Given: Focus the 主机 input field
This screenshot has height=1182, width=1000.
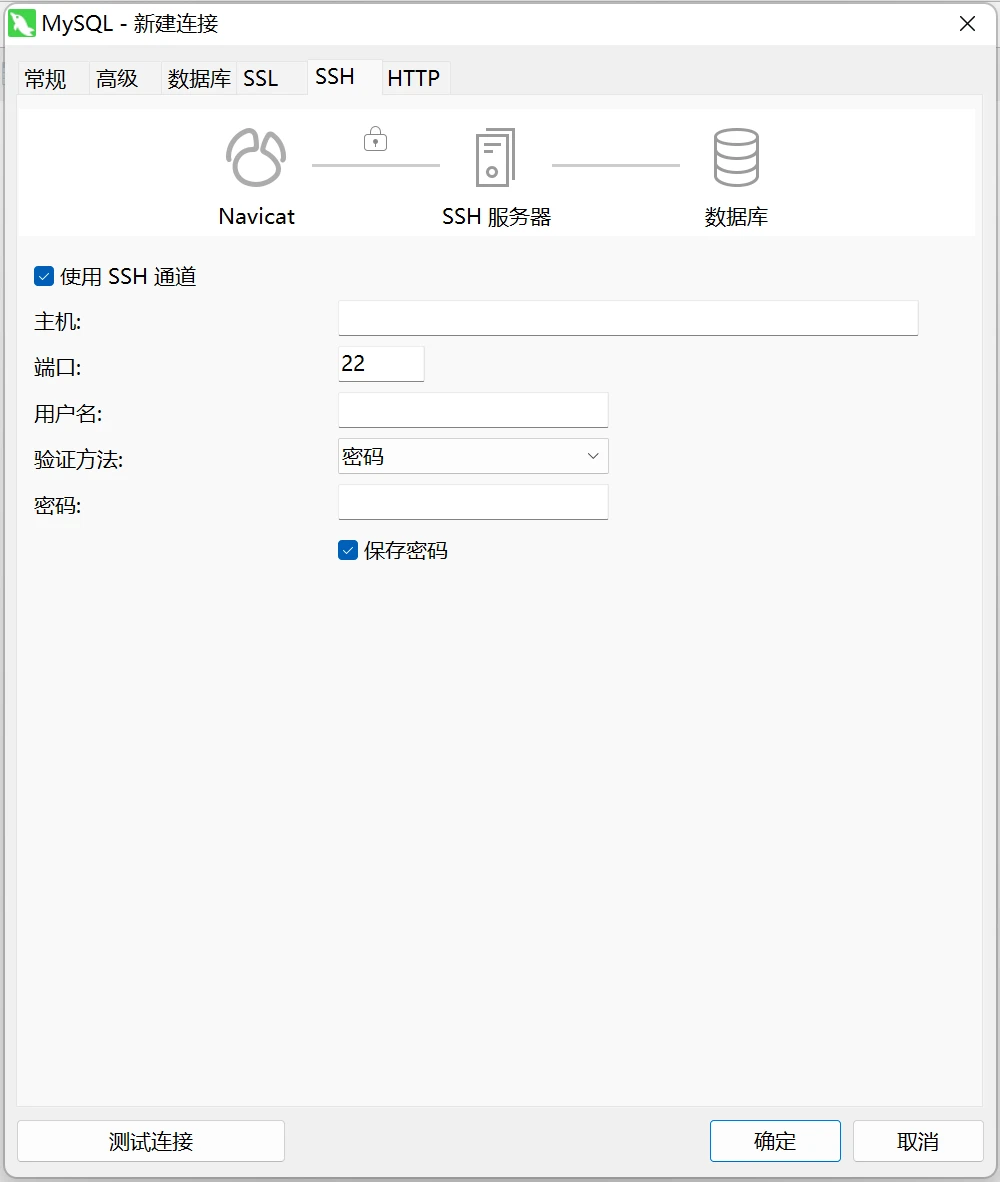Looking at the screenshot, I should tap(628, 318).
